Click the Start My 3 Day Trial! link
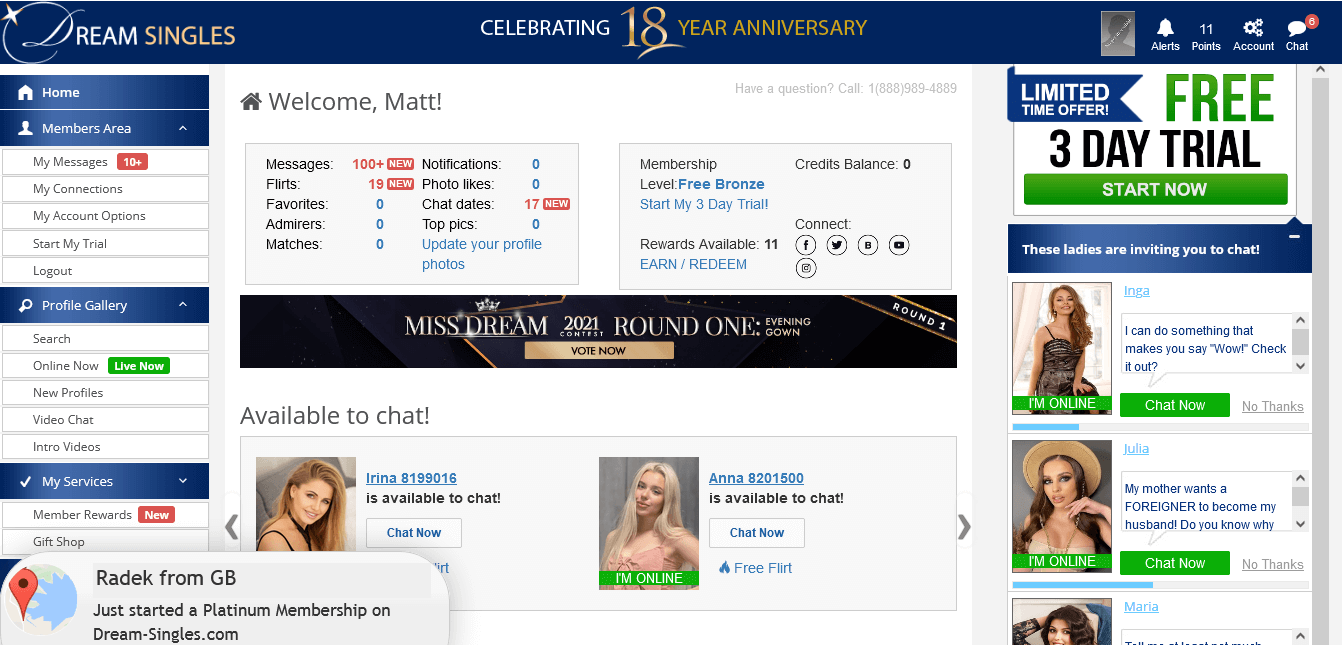Image resolution: width=1342 pixels, height=645 pixels. click(704, 204)
